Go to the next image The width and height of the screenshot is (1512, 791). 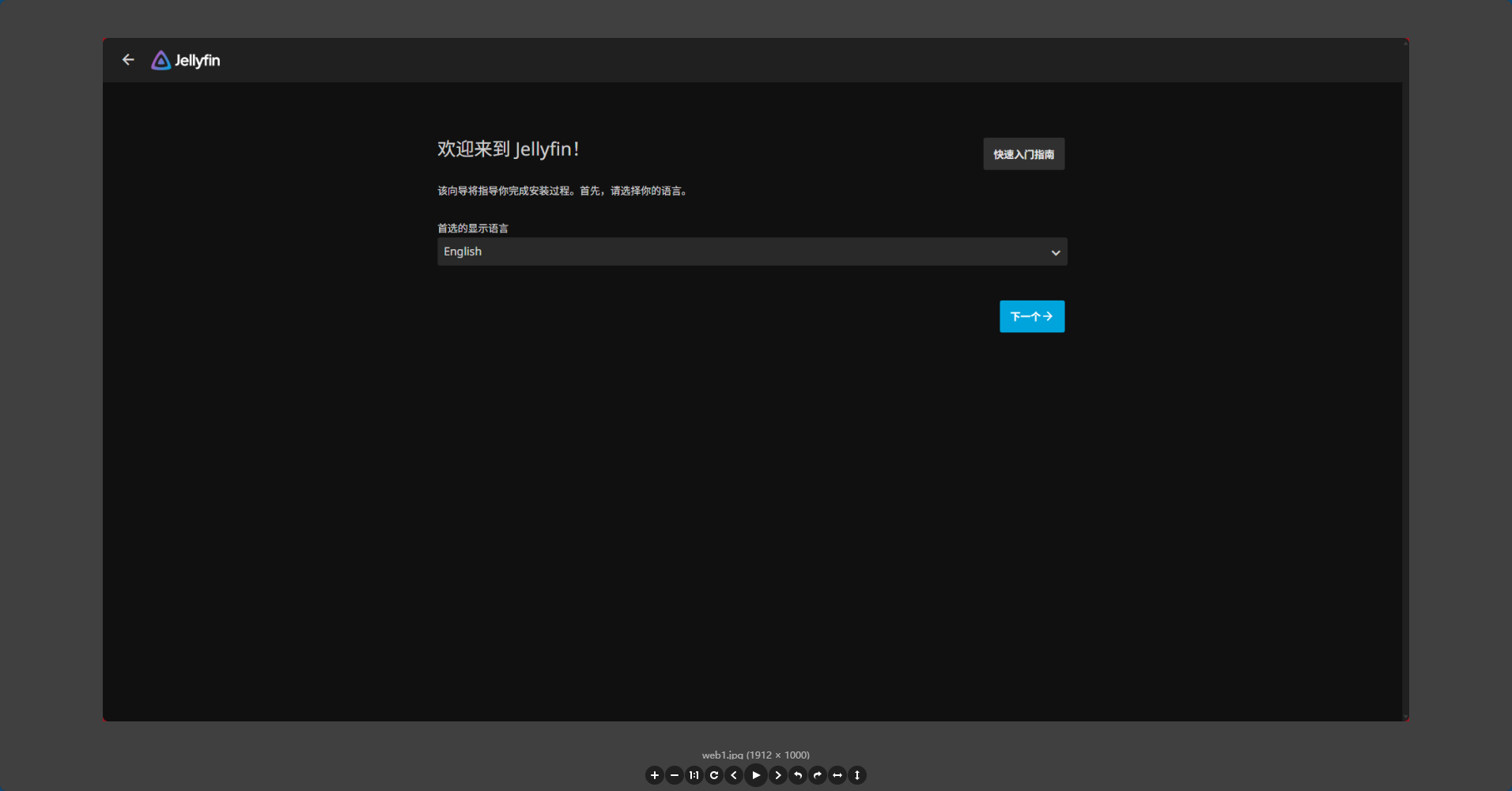(778, 775)
